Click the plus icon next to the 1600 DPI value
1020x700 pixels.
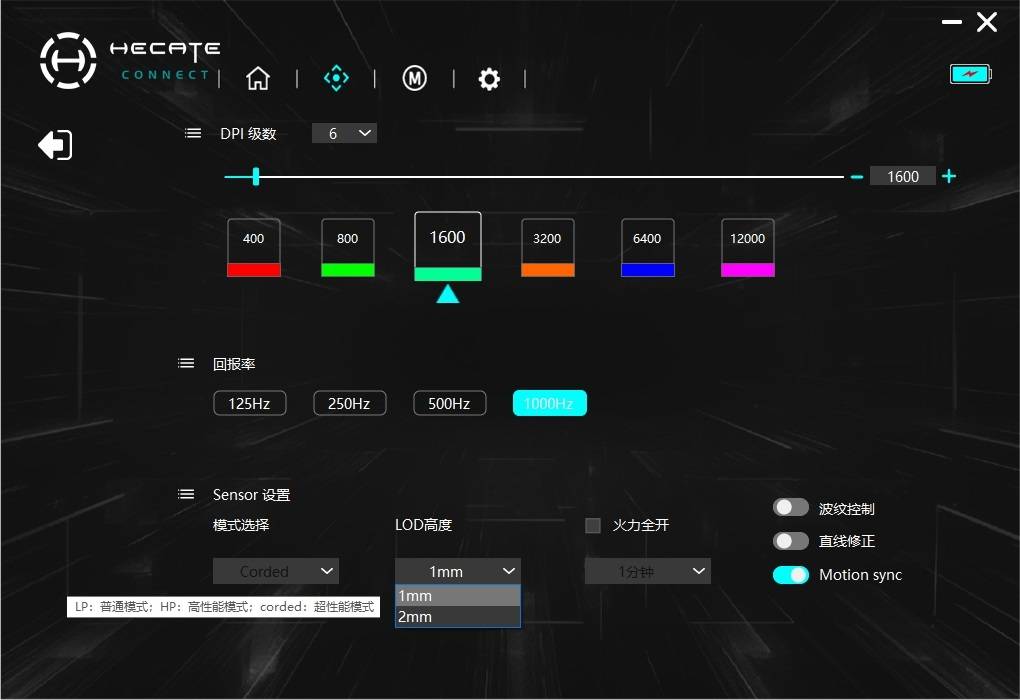[949, 176]
